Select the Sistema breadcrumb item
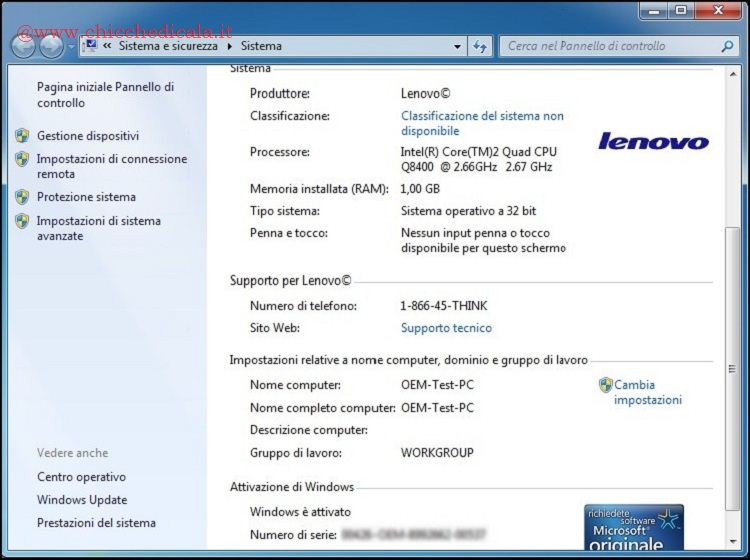The image size is (750, 560). (x=261, y=46)
